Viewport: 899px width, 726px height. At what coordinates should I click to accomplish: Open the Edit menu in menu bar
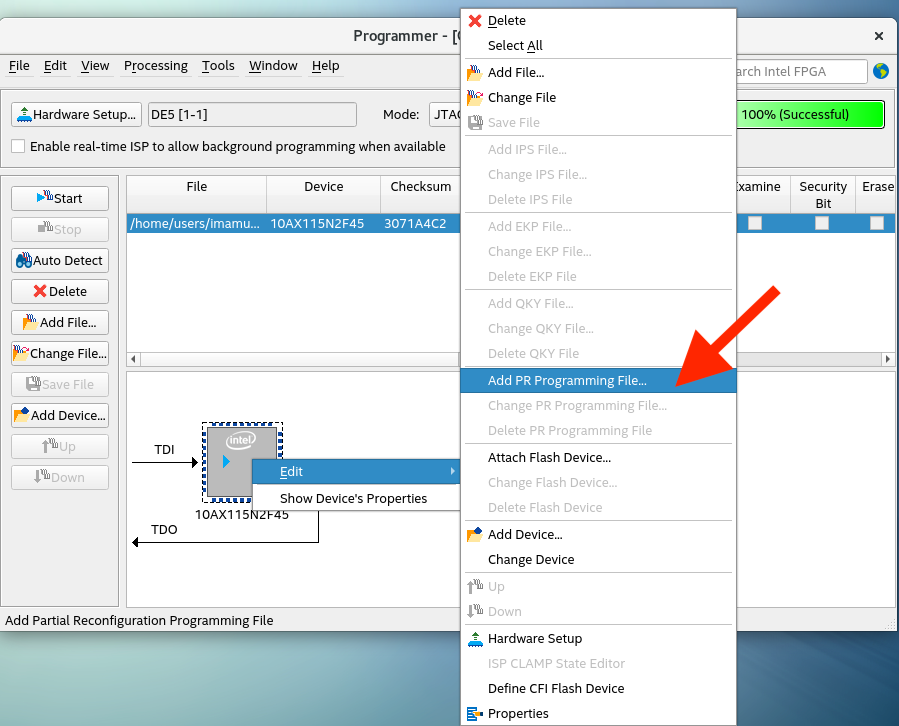tap(55, 66)
